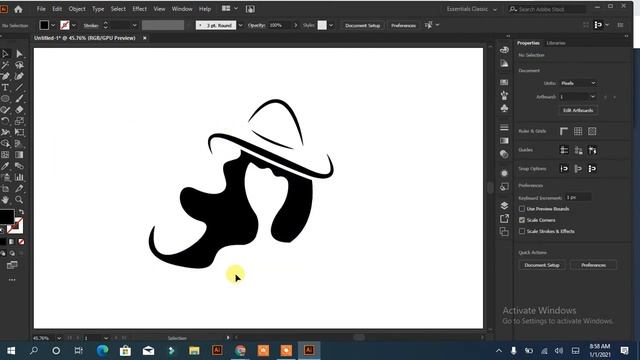Viewport: 640px width, 360px height.
Task: Click Document Setup in control bar
Action: (x=362, y=25)
